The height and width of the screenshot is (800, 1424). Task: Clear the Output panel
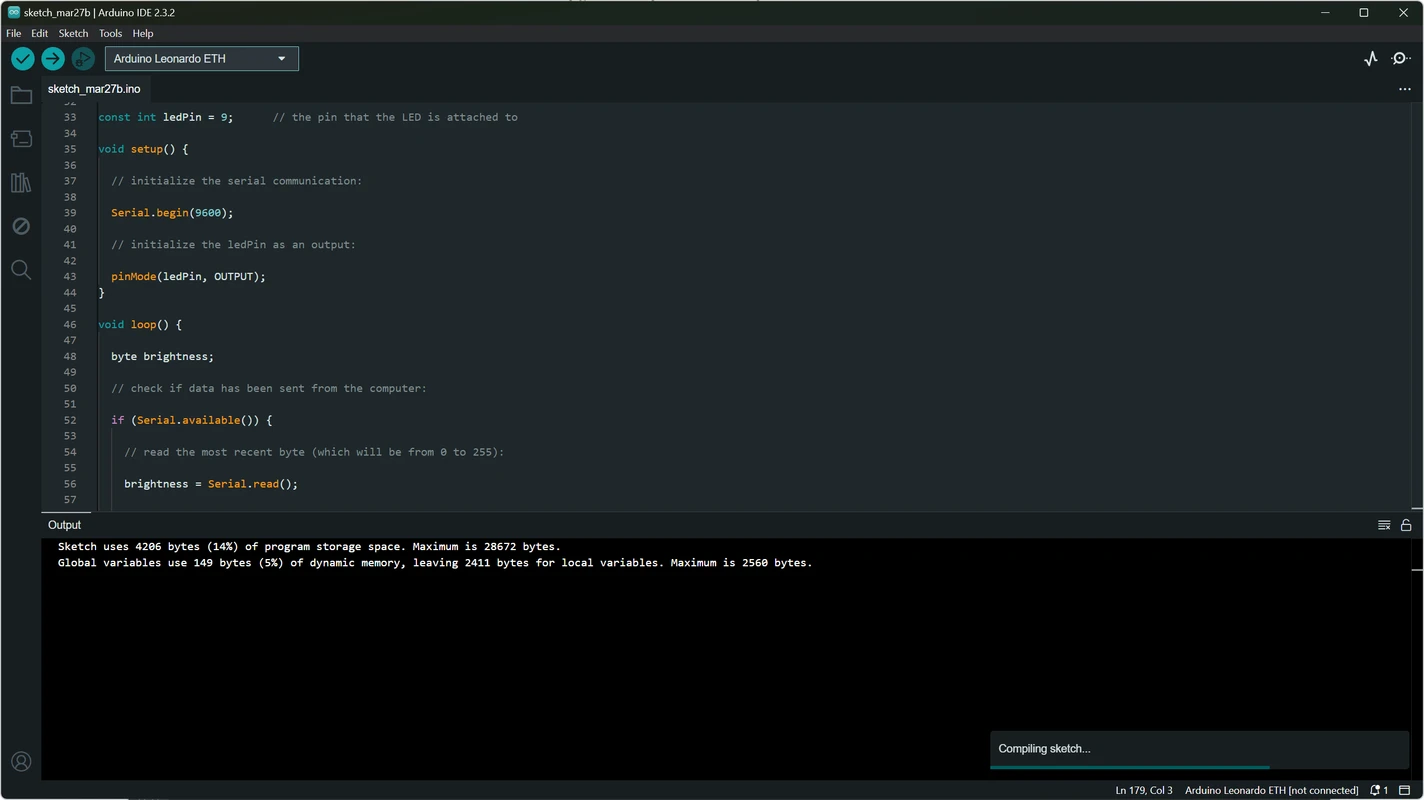(x=1384, y=525)
